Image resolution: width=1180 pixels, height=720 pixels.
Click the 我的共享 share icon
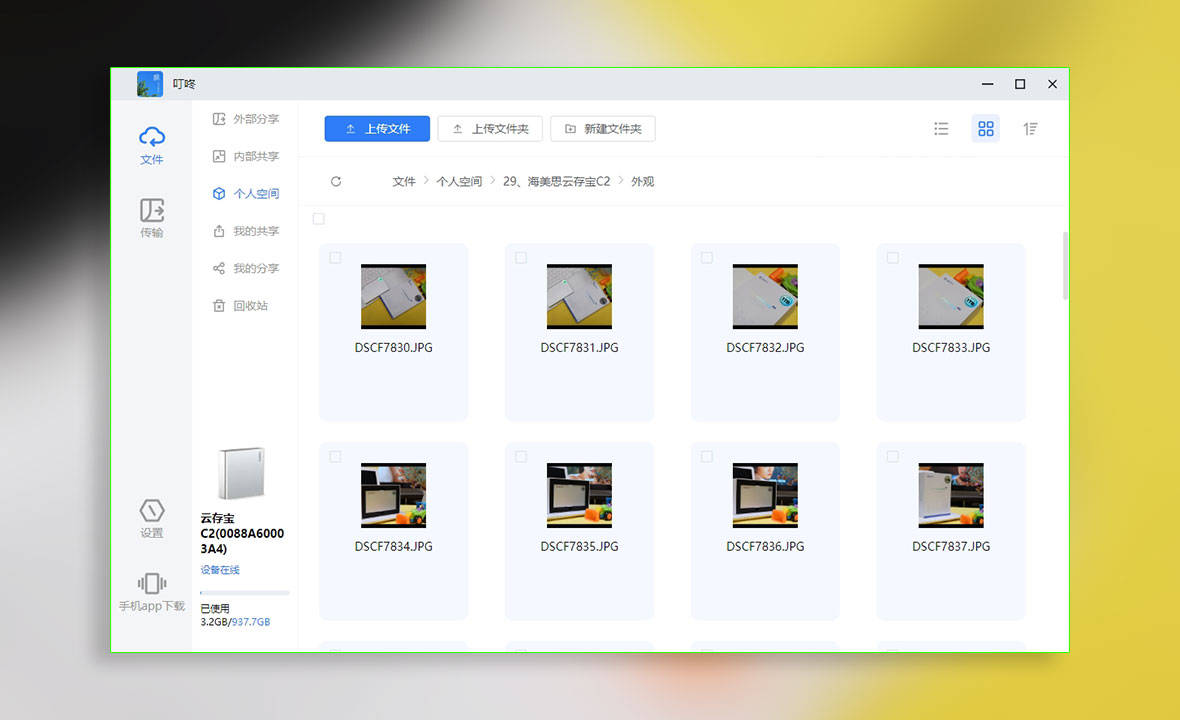[245, 231]
